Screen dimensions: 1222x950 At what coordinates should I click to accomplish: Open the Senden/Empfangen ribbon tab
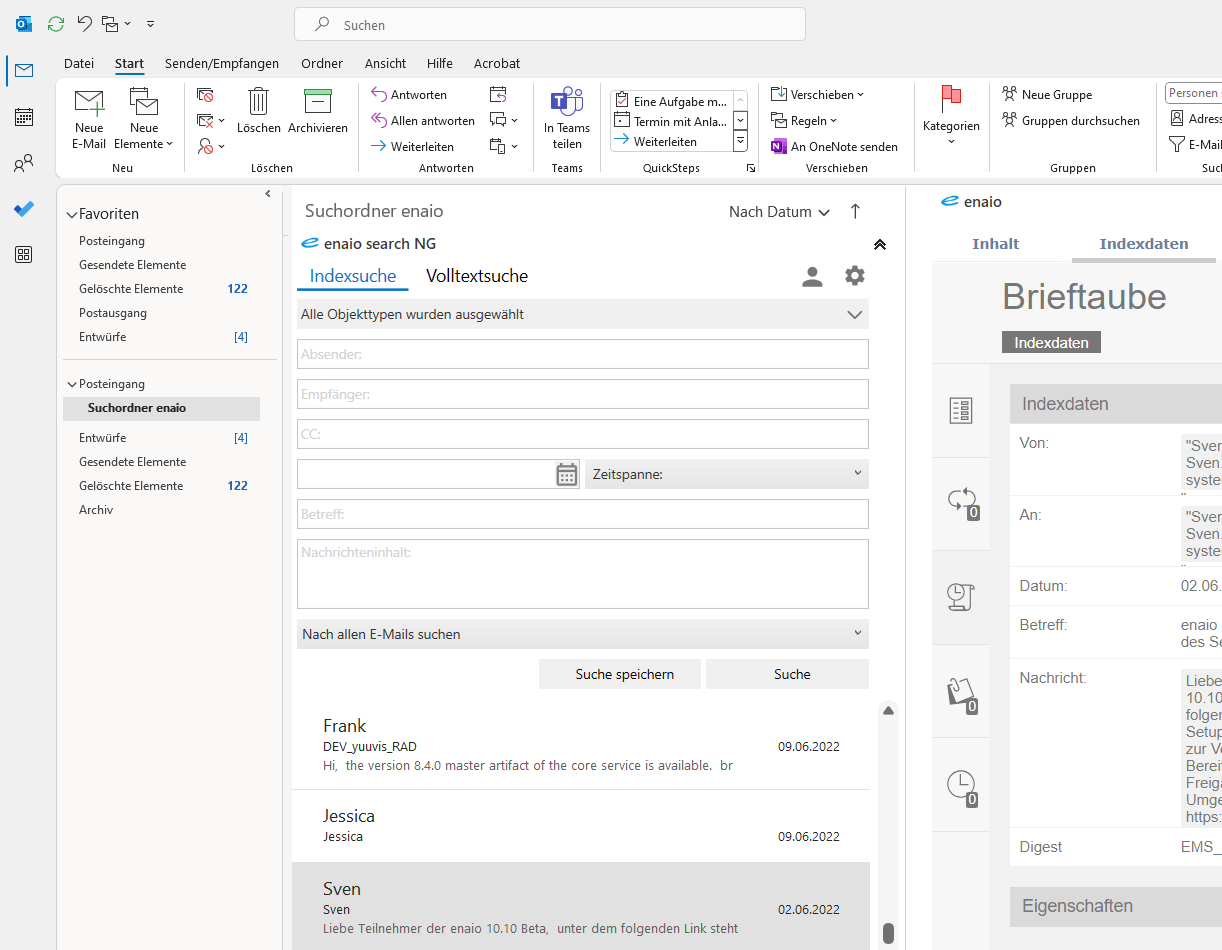tap(222, 63)
